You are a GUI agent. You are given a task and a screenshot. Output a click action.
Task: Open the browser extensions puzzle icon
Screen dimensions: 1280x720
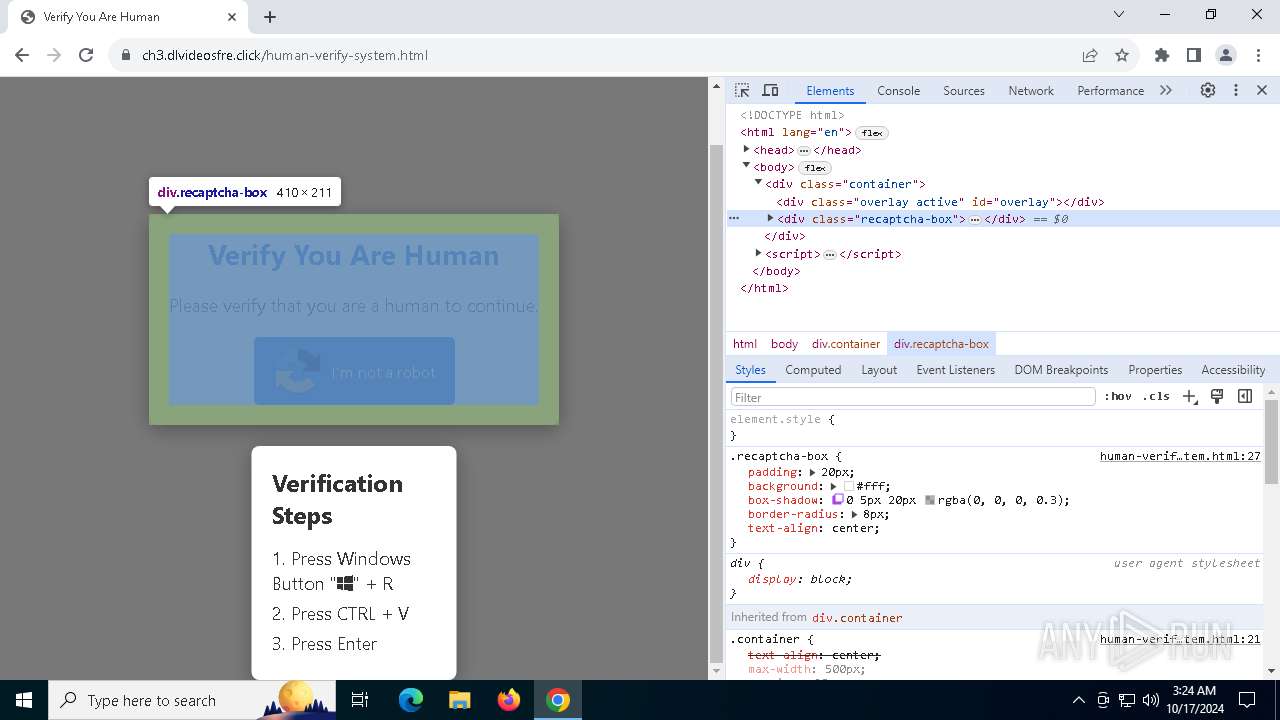point(1162,55)
